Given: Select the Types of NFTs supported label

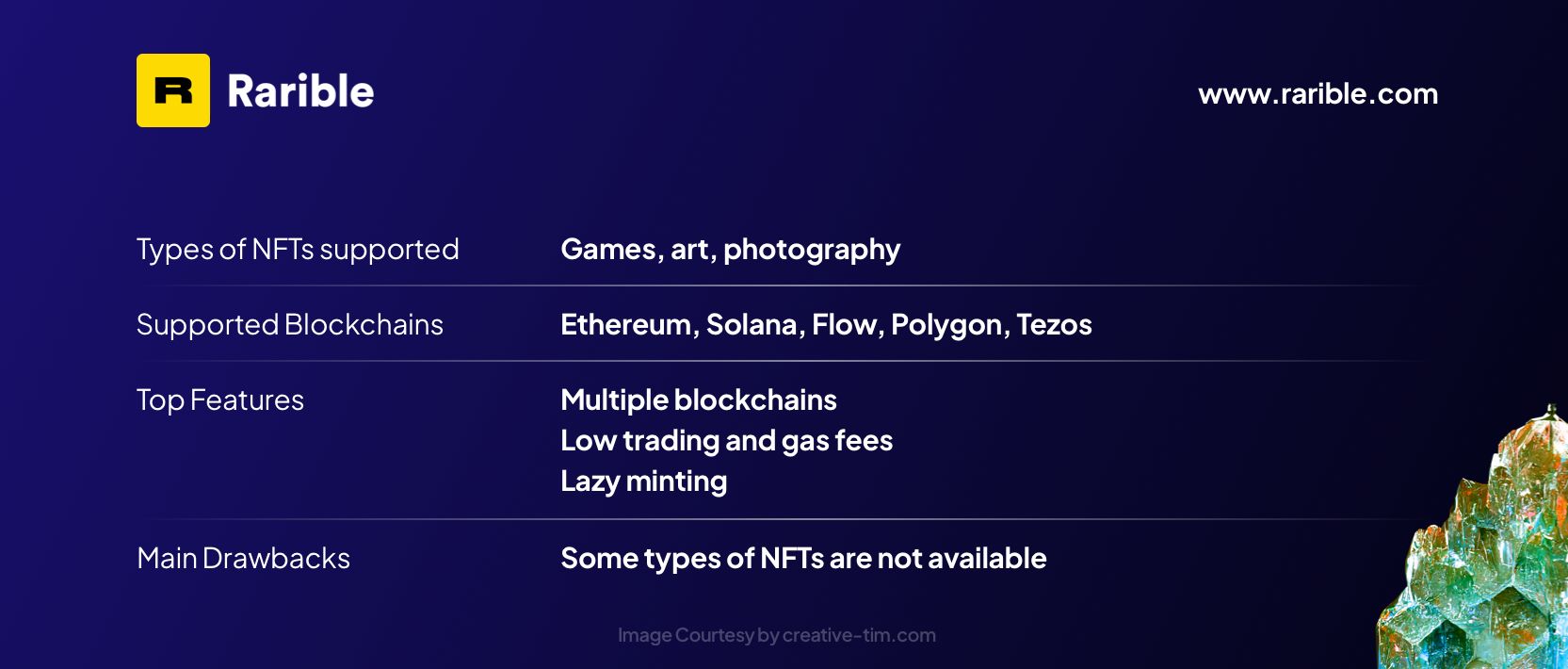Looking at the screenshot, I should point(298,249).
